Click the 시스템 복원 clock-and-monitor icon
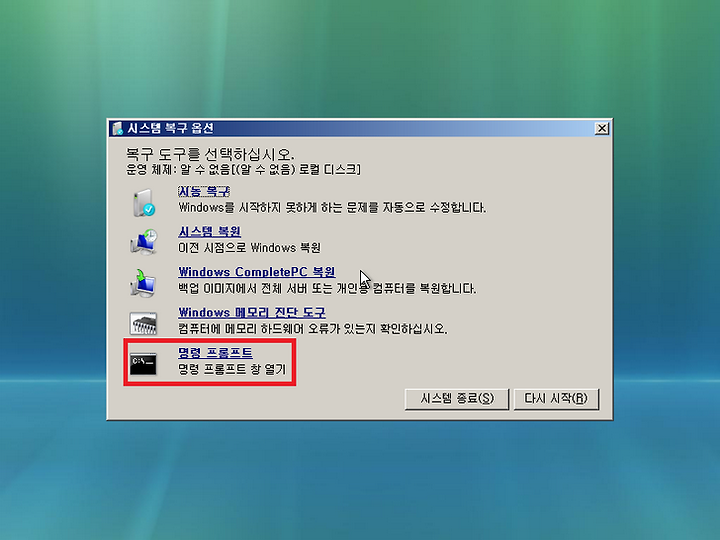 point(144,242)
